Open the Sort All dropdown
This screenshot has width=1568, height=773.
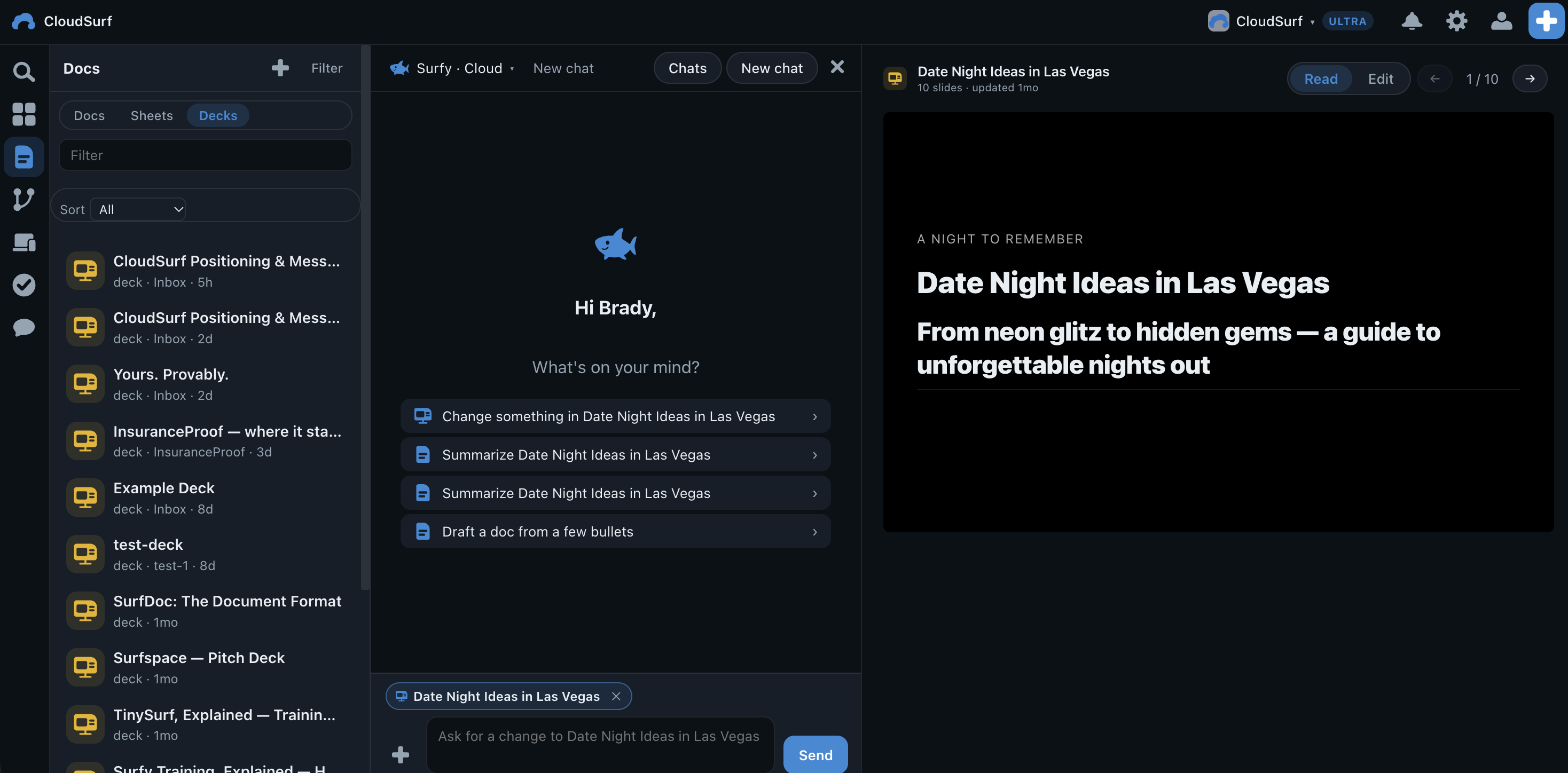[x=138, y=209]
